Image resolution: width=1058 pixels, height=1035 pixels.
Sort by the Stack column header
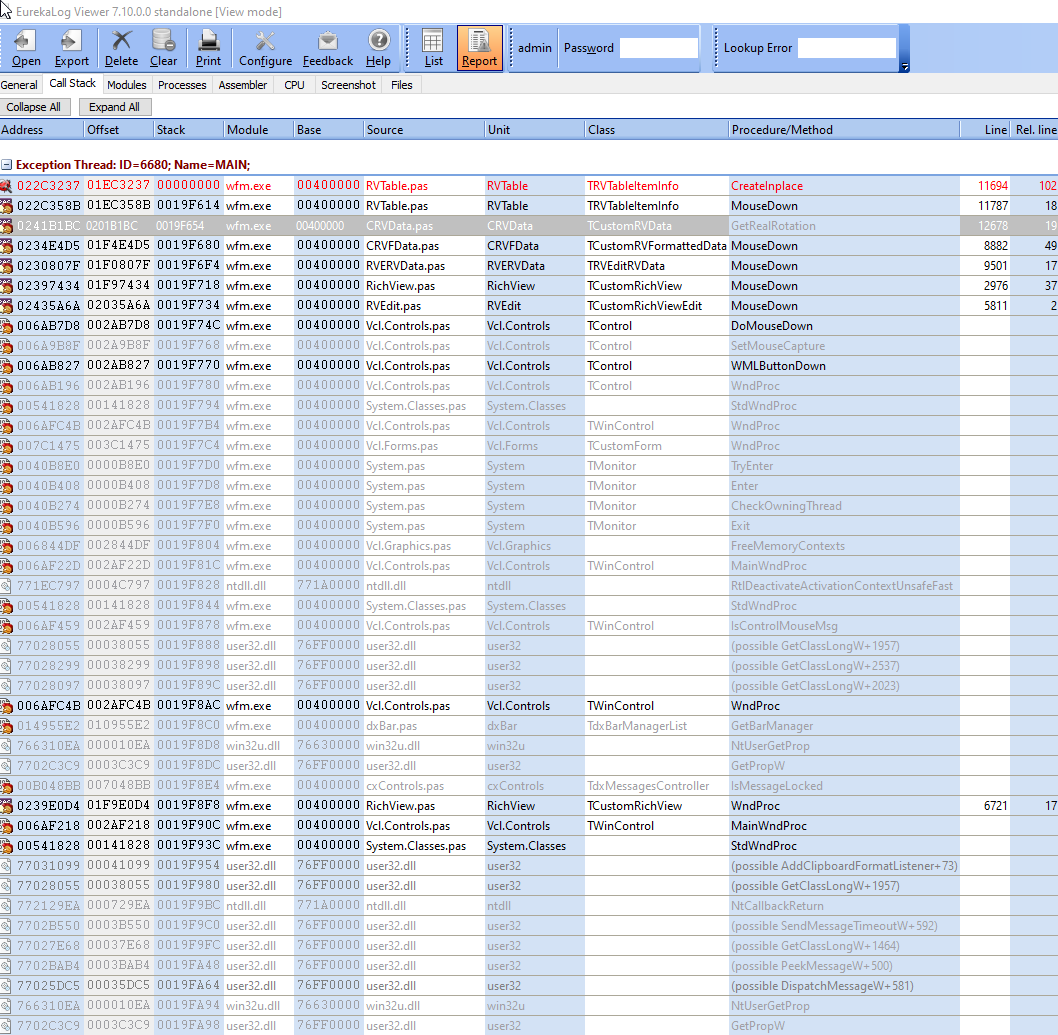point(189,130)
